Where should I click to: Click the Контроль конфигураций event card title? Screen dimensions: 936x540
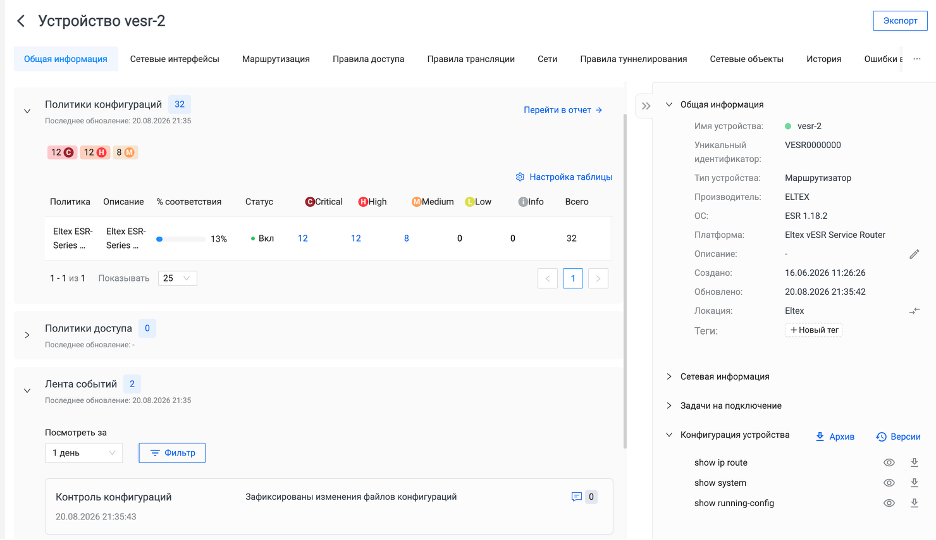113,497
